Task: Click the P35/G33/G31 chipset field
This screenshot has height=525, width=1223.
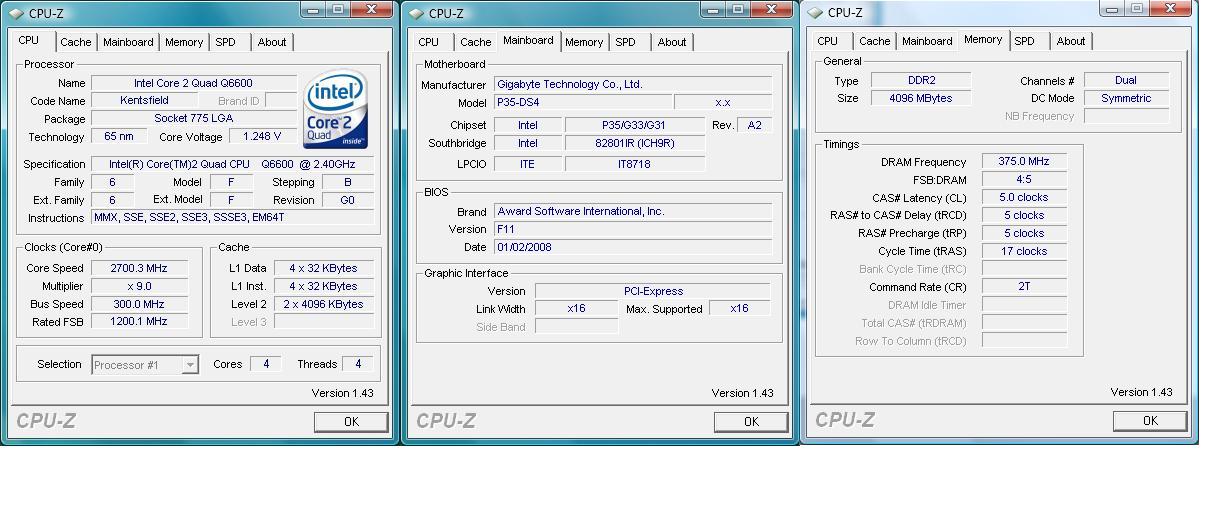Action: 634,126
